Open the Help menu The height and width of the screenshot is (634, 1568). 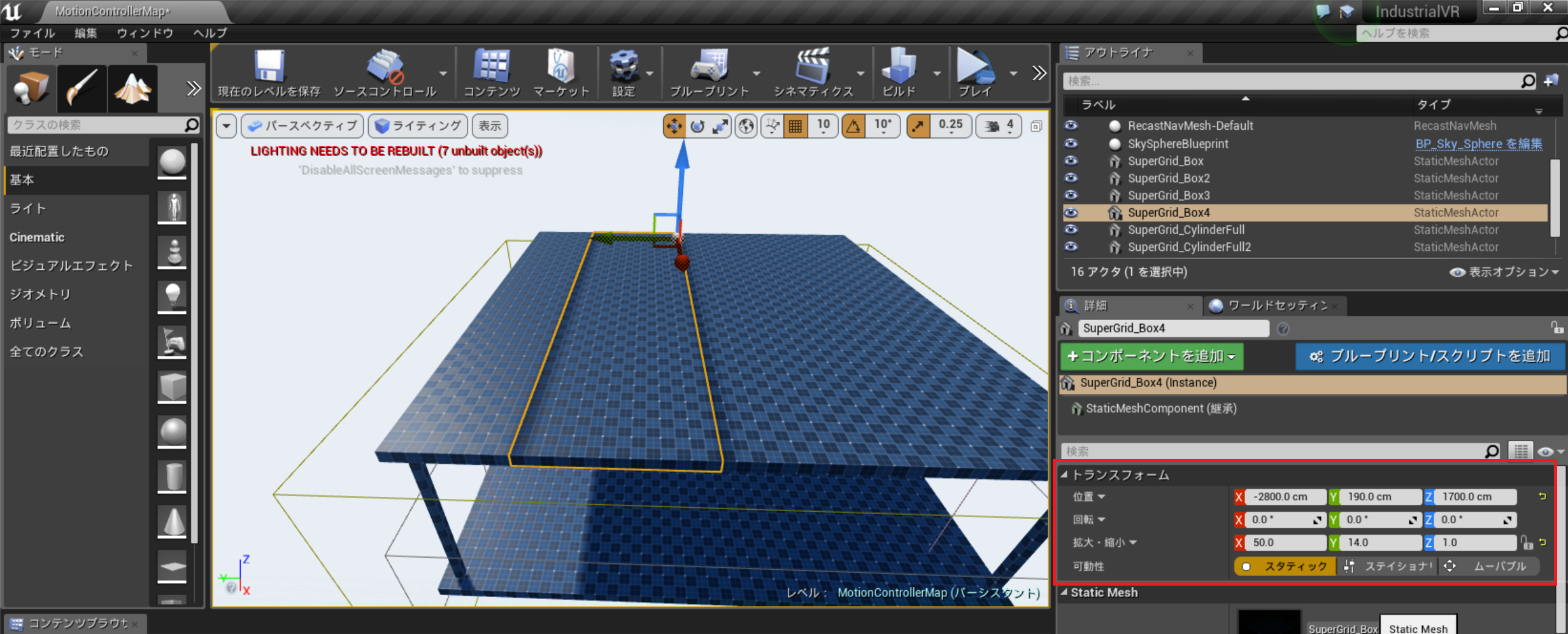[x=210, y=33]
